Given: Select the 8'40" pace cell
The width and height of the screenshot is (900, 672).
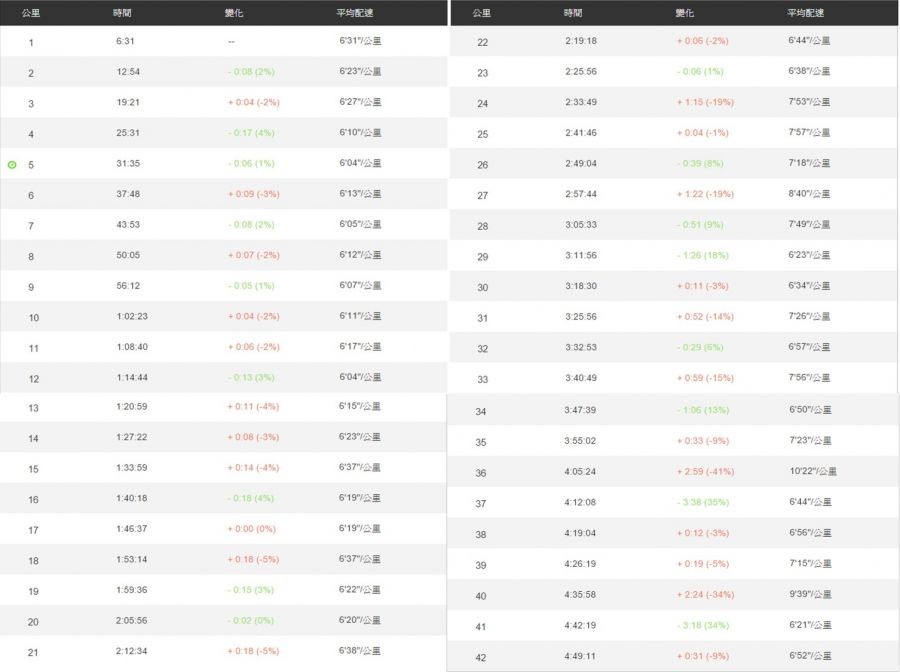Looking at the screenshot, I should point(809,194).
